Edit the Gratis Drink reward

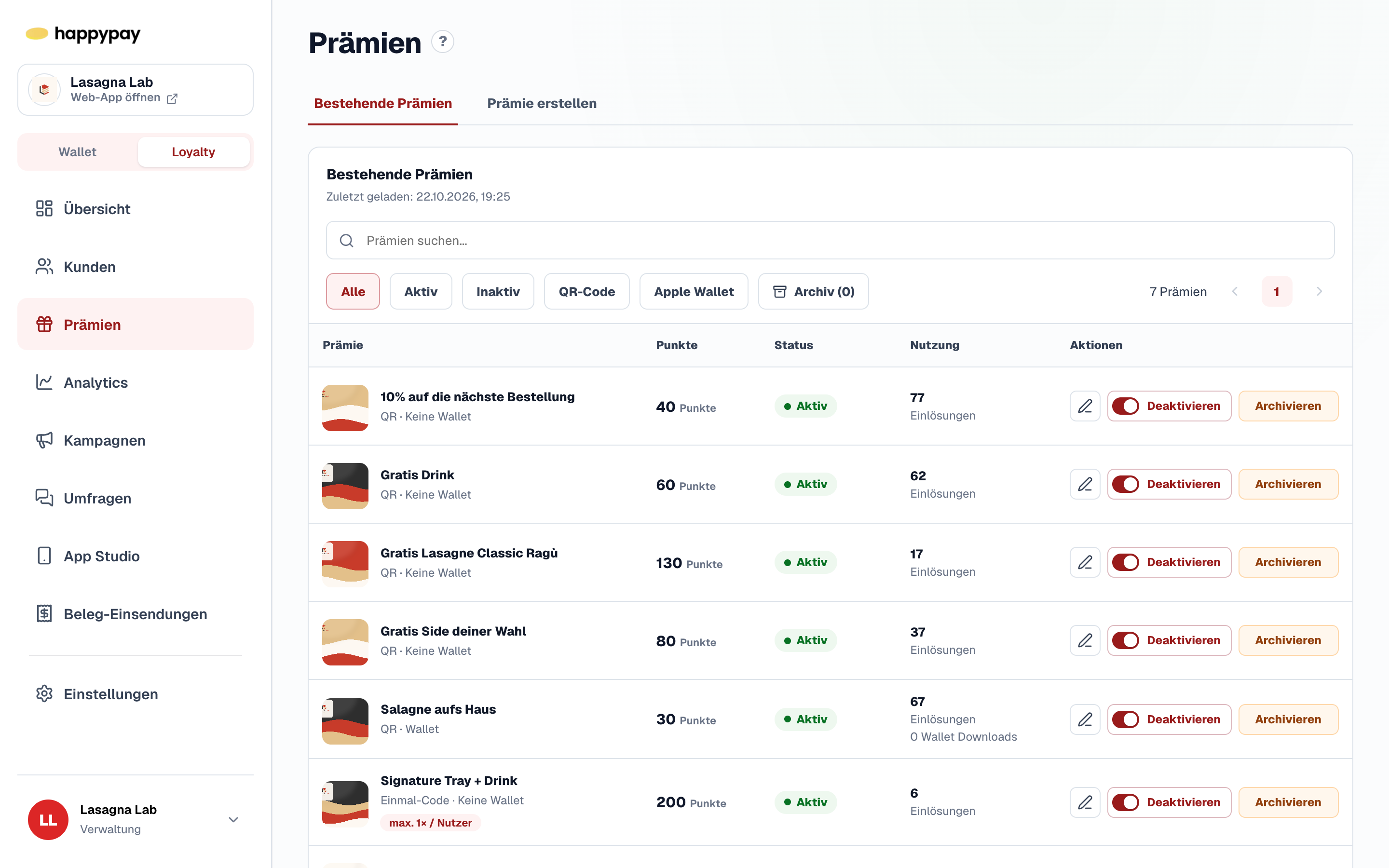click(1085, 484)
